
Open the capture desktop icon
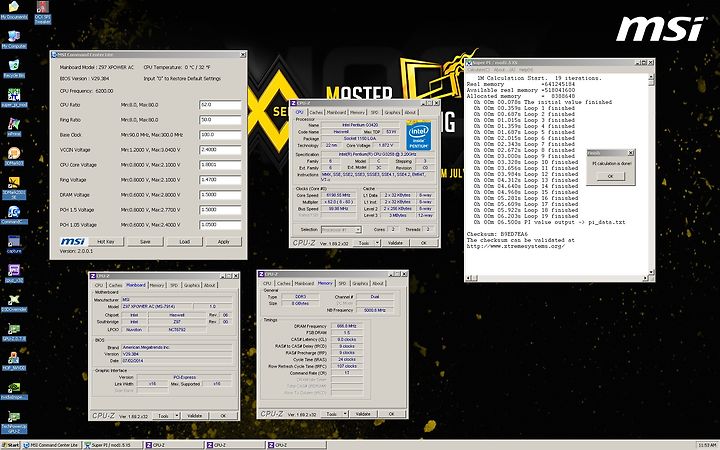coord(14,242)
